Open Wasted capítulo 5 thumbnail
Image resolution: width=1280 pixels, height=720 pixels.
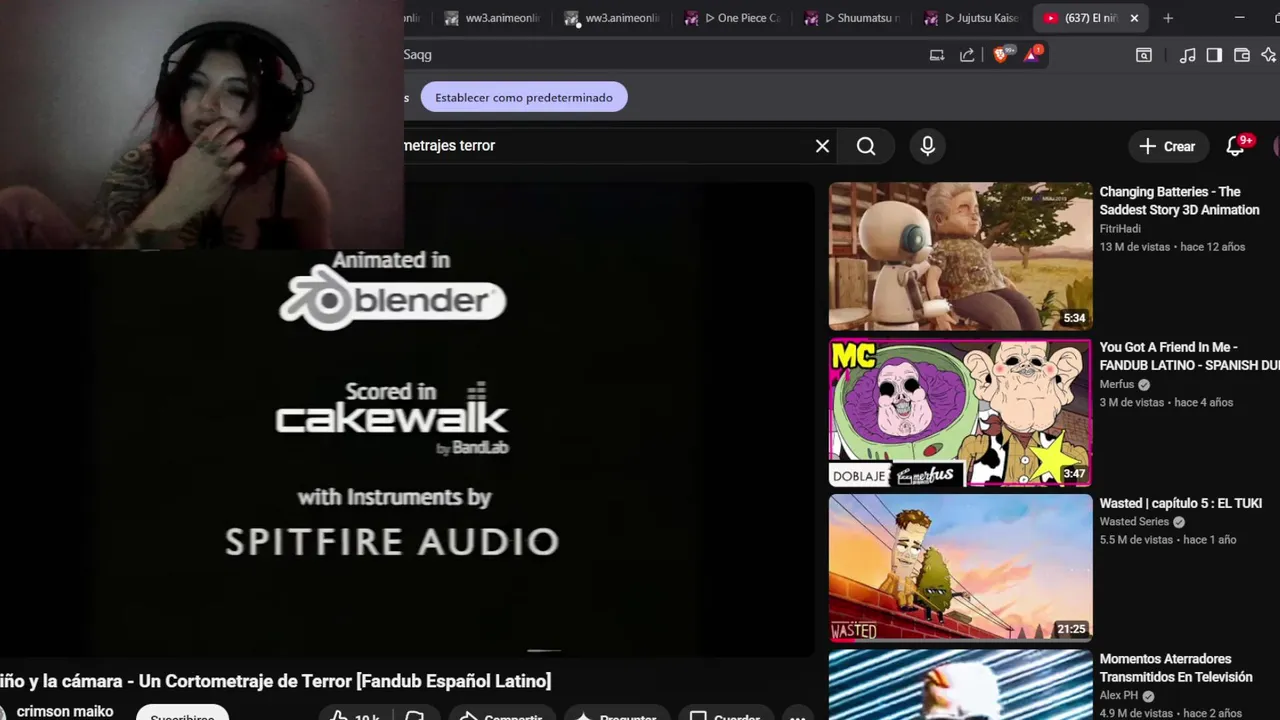[x=960, y=568]
